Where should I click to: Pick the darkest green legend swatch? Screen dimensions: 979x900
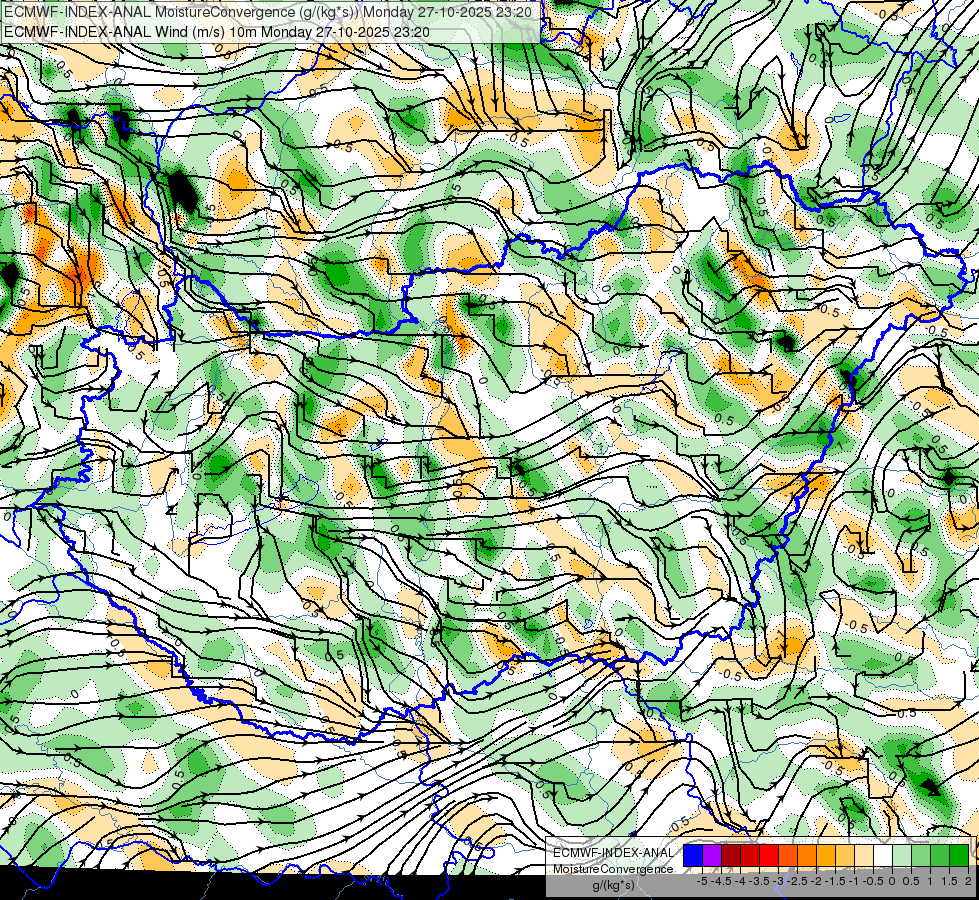coord(959,856)
